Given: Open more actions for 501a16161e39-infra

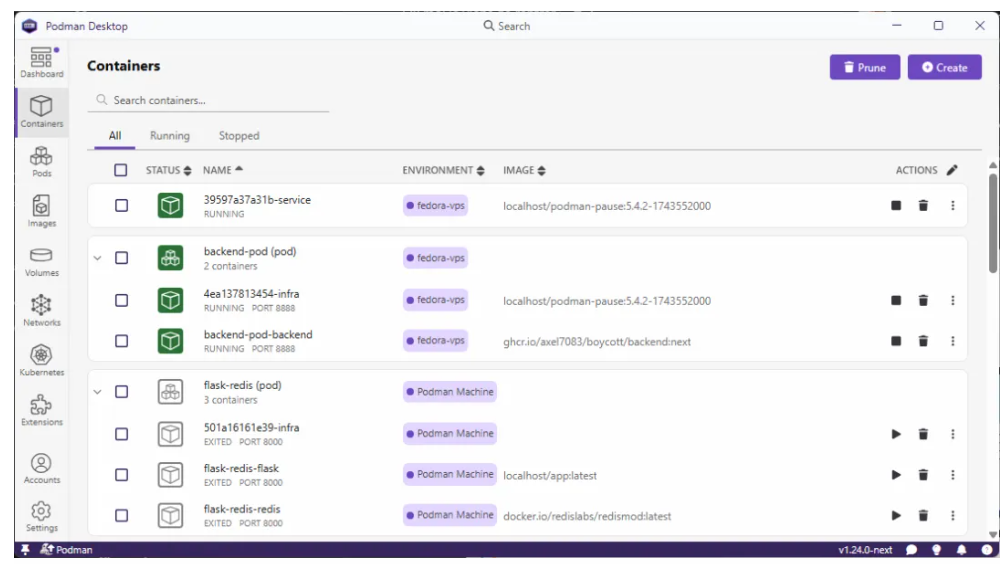Looking at the screenshot, I should (953, 434).
